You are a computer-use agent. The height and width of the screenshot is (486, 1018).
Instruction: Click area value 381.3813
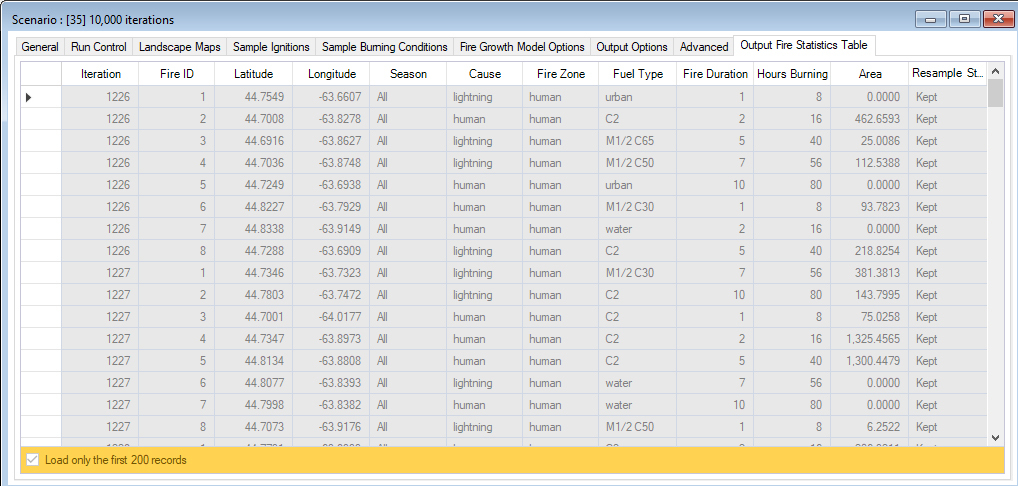pos(870,273)
